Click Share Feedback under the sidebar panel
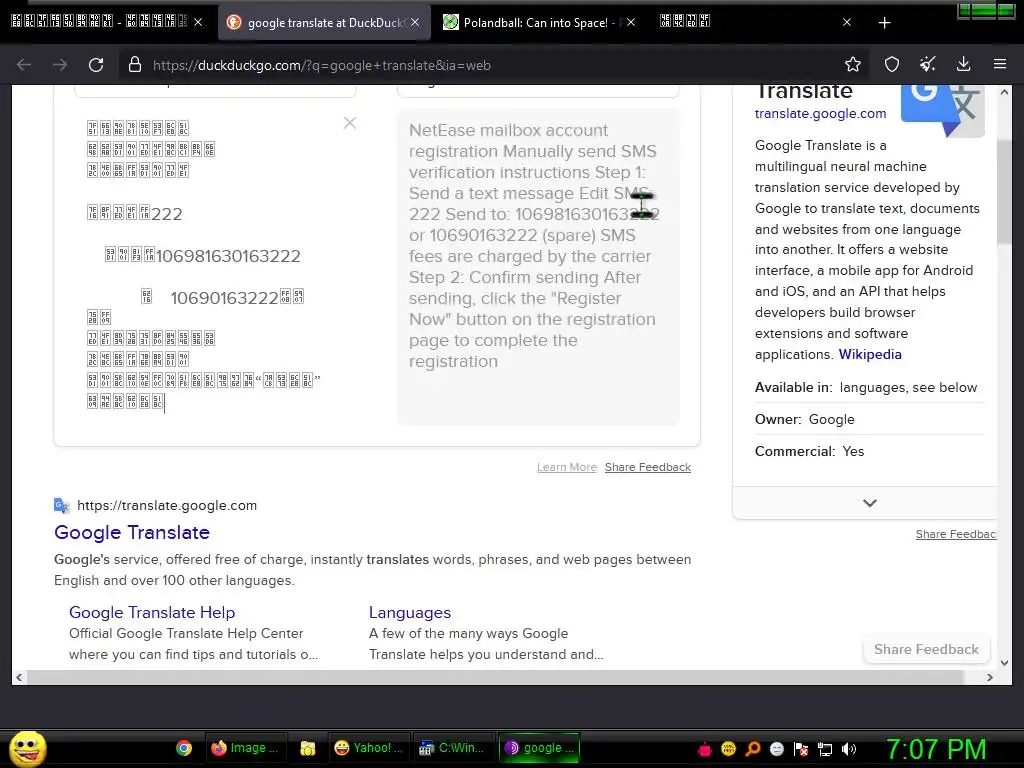The width and height of the screenshot is (1024, 768). (x=956, y=534)
